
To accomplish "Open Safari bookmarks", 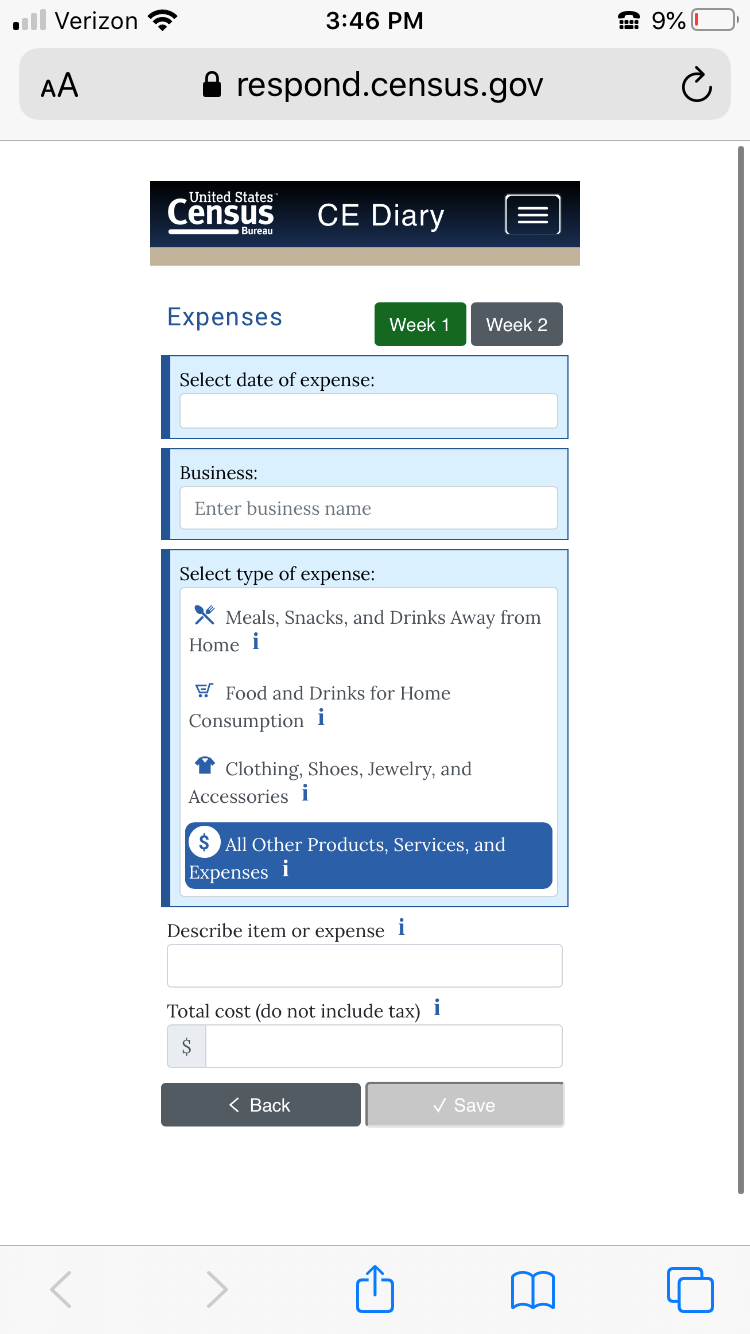I will (533, 1289).
